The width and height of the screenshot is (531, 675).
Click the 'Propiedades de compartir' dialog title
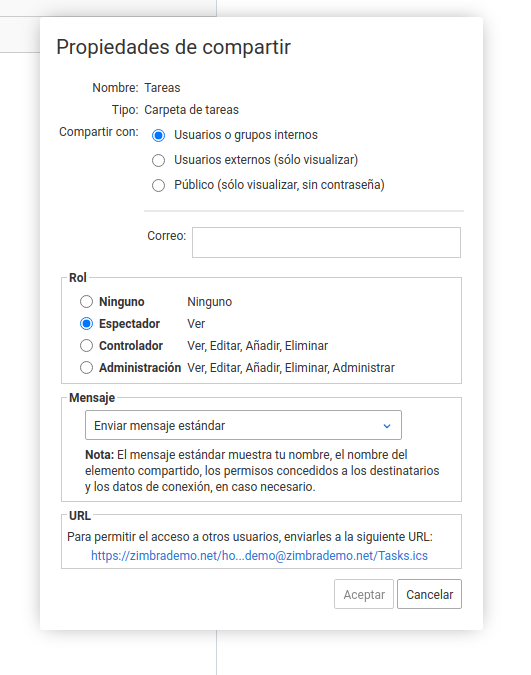coord(174,47)
